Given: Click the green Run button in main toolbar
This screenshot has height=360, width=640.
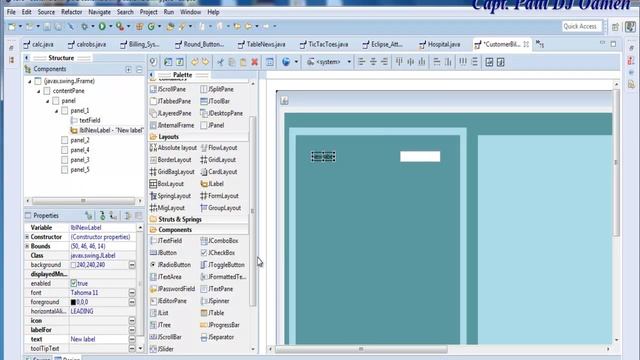Looking at the screenshot, I should point(102,27).
